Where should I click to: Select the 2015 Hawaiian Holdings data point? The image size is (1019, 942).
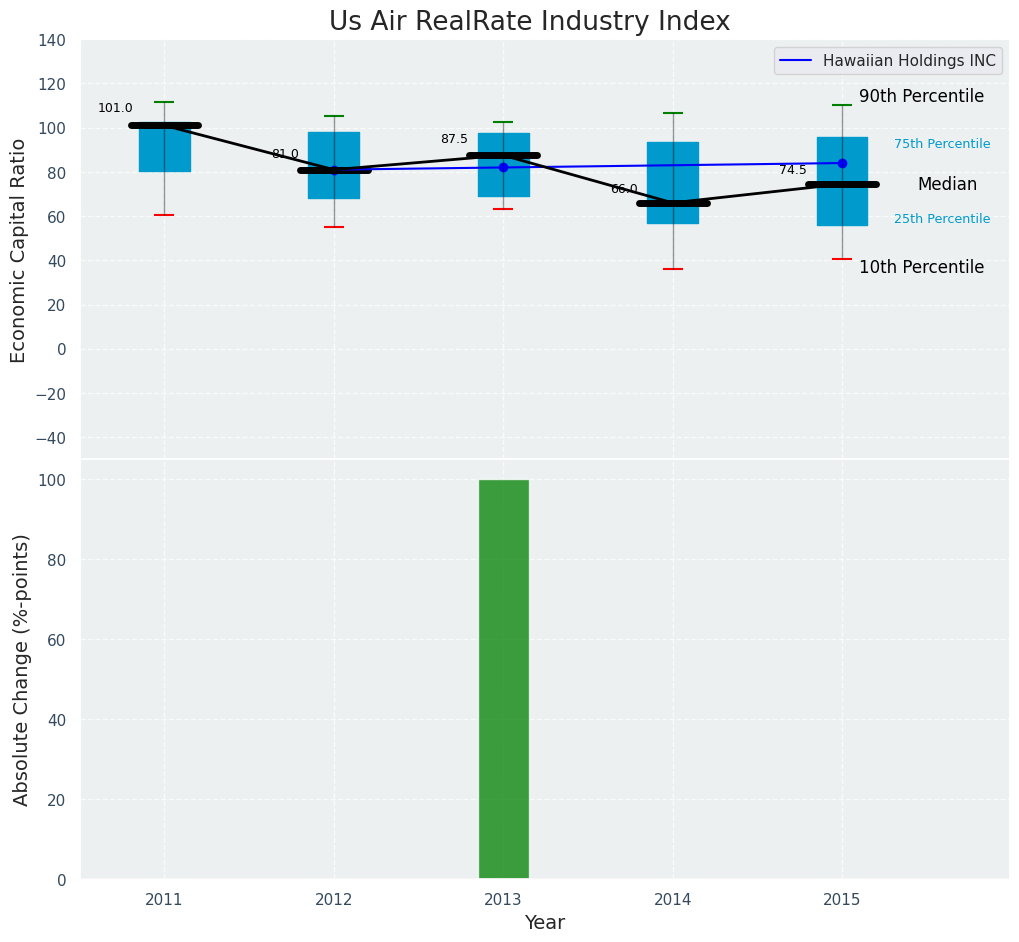pyautogui.click(x=842, y=163)
